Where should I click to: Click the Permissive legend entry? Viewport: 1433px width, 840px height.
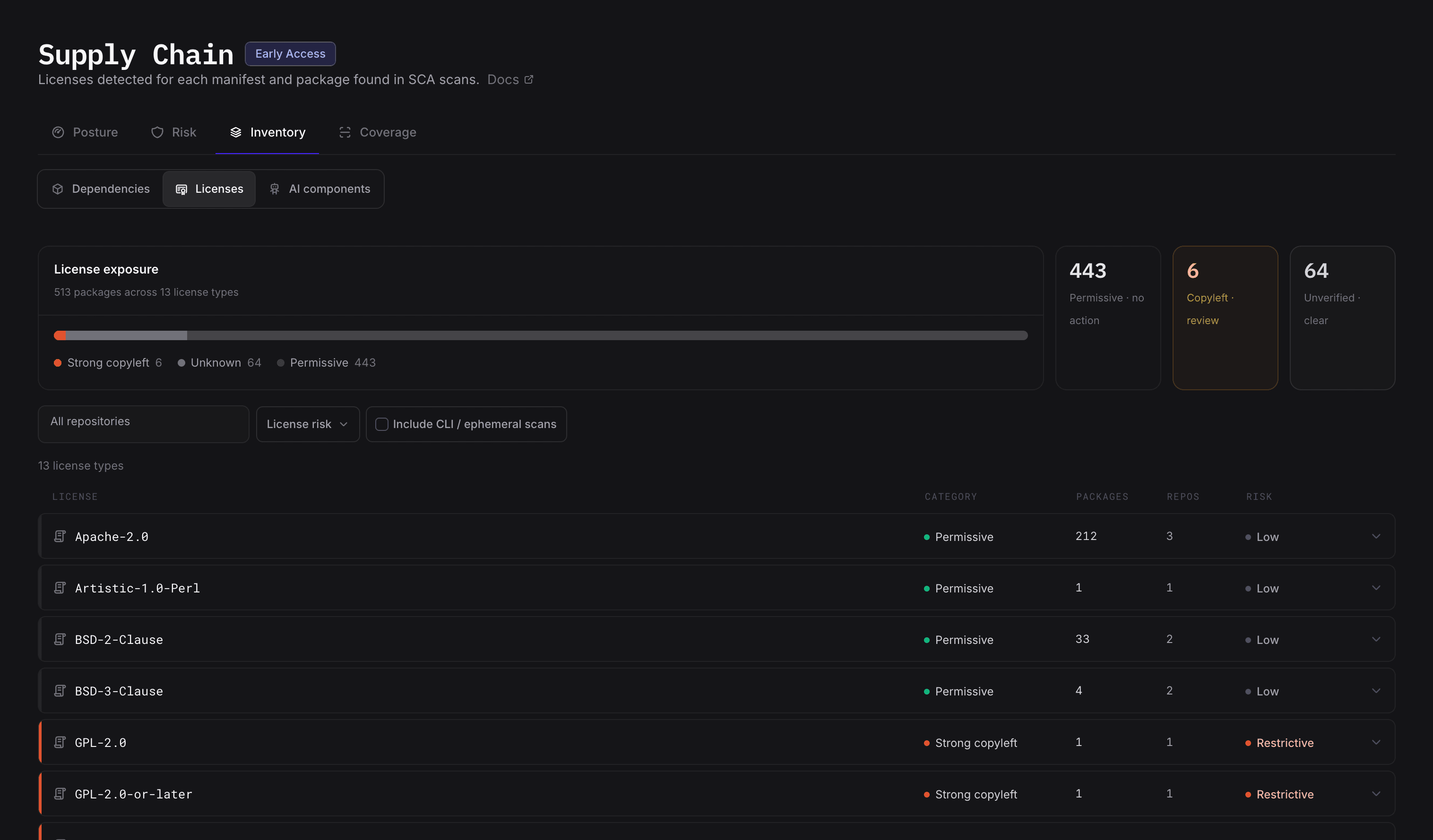(x=327, y=362)
